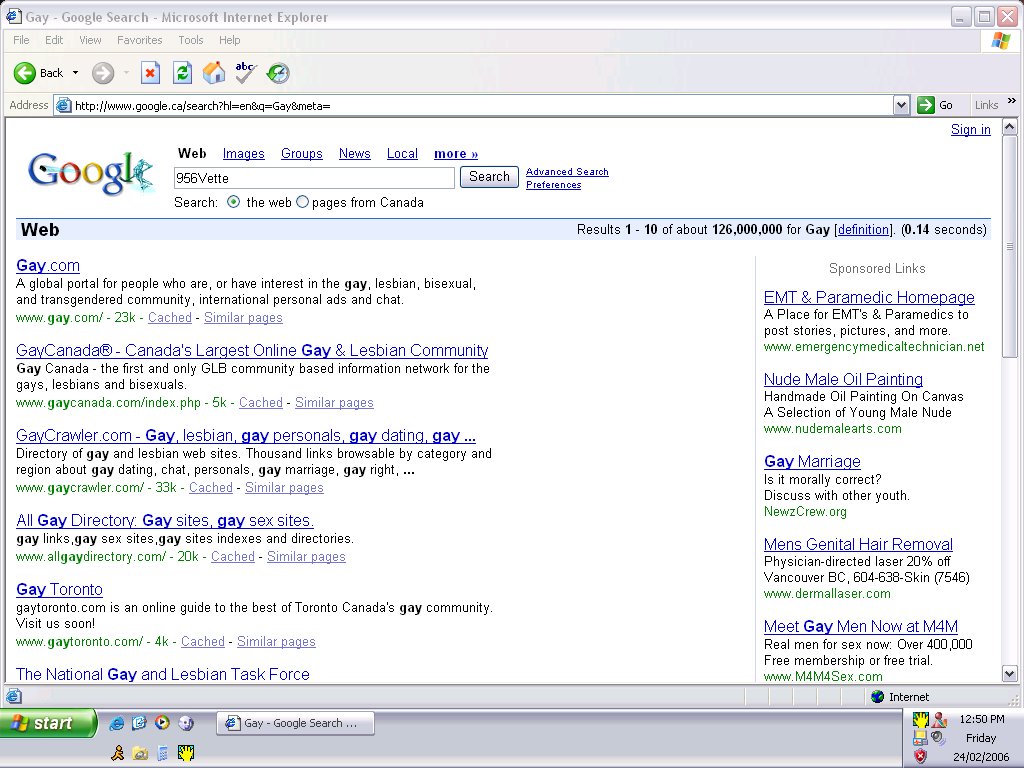Click the Google search text field
1024x768 pixels.
(314, 178)
